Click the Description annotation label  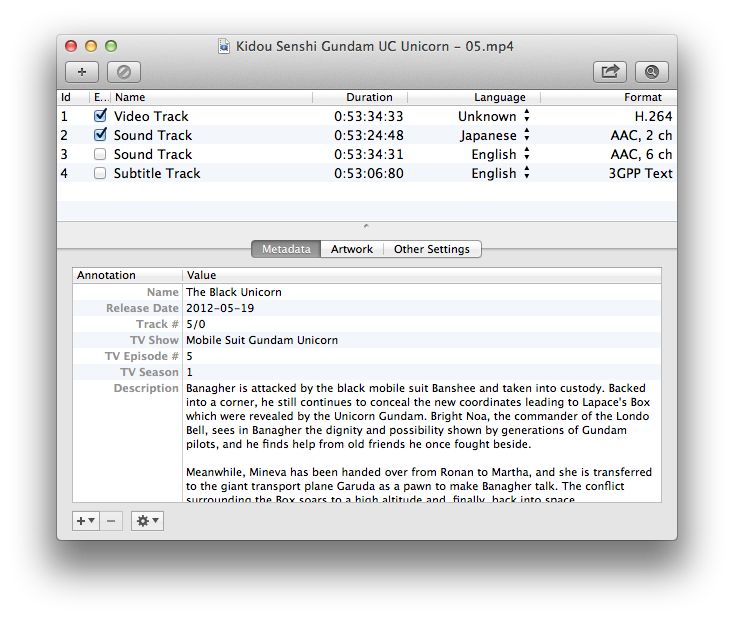coord(146,388)
